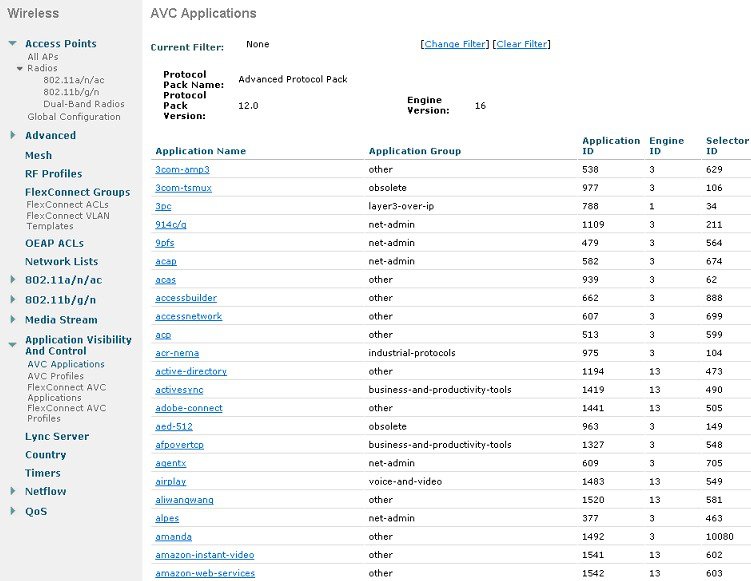The width and height of the screenshot is (751, 581).
Task: Expand the 802.11b/g/n section arrow
Action: click(13, 300)
